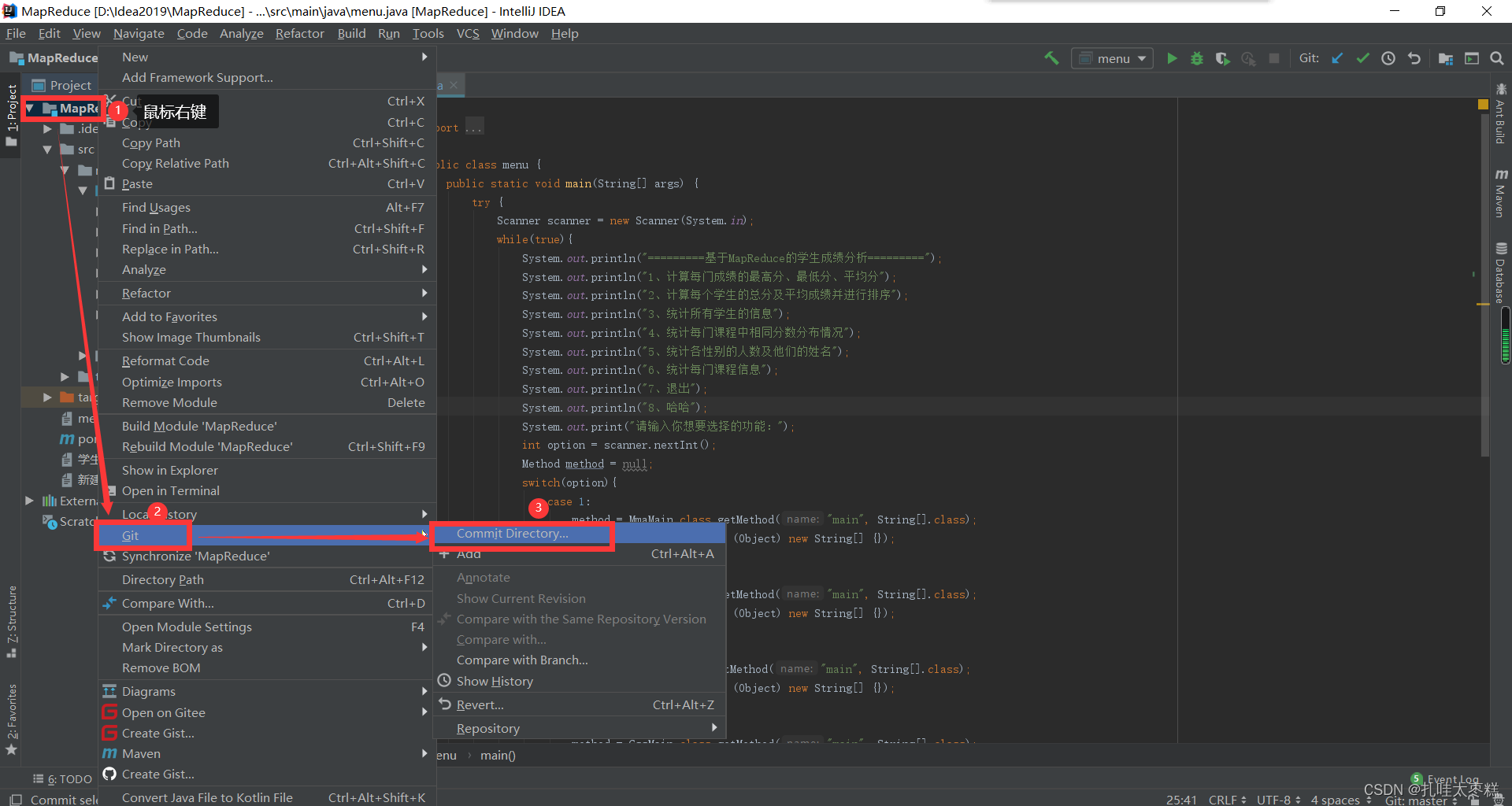This screenshot has width=1512, height=806.
Task: Open the Maven tool window
Action: pos(1501,194)
